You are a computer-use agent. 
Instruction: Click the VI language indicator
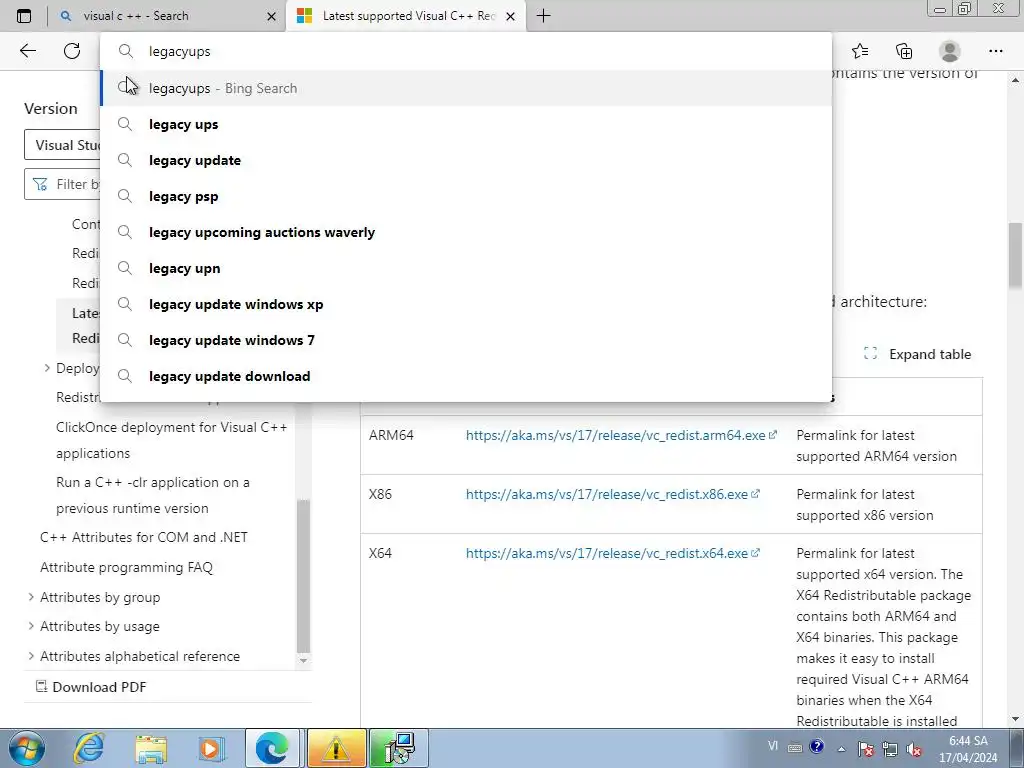coord(773,746)
